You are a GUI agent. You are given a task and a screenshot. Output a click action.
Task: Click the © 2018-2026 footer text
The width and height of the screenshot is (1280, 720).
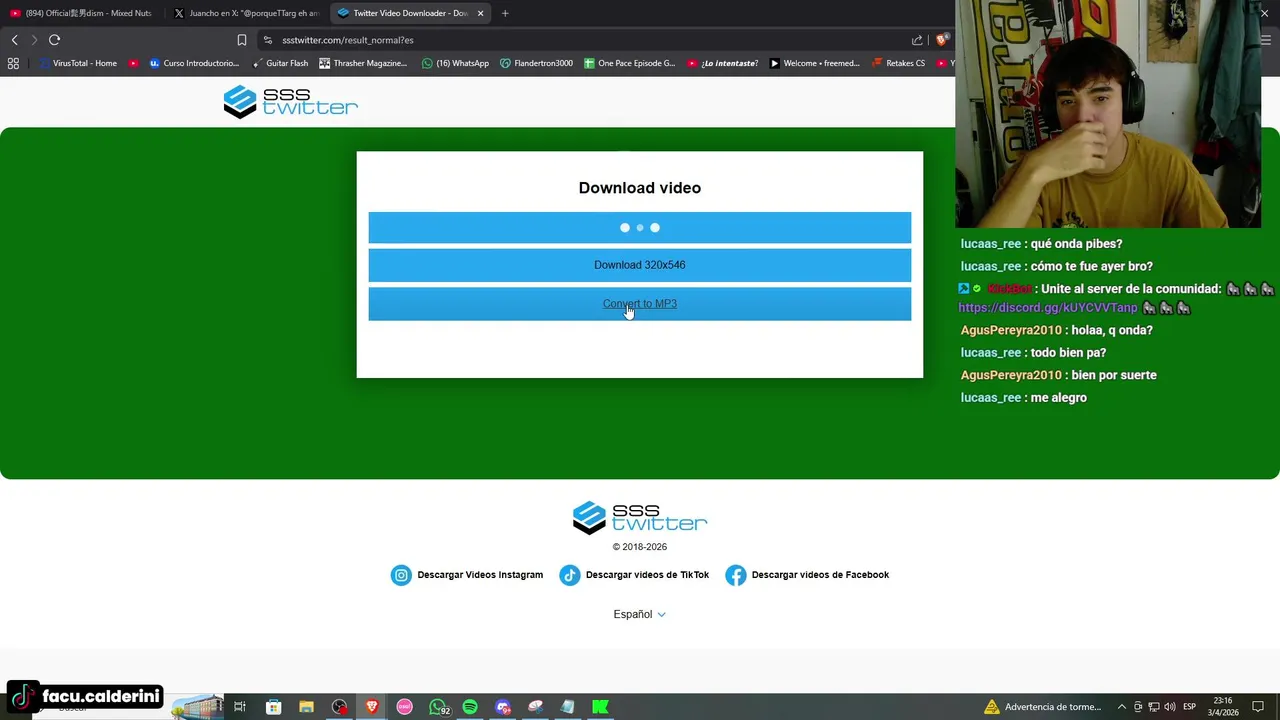(640, 547)
